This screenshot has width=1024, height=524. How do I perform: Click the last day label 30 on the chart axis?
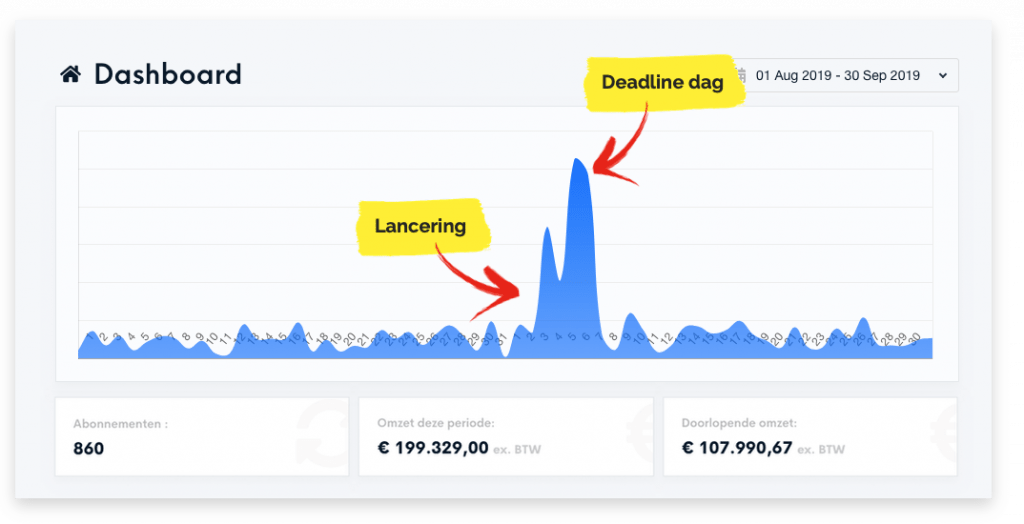point(914,340)
